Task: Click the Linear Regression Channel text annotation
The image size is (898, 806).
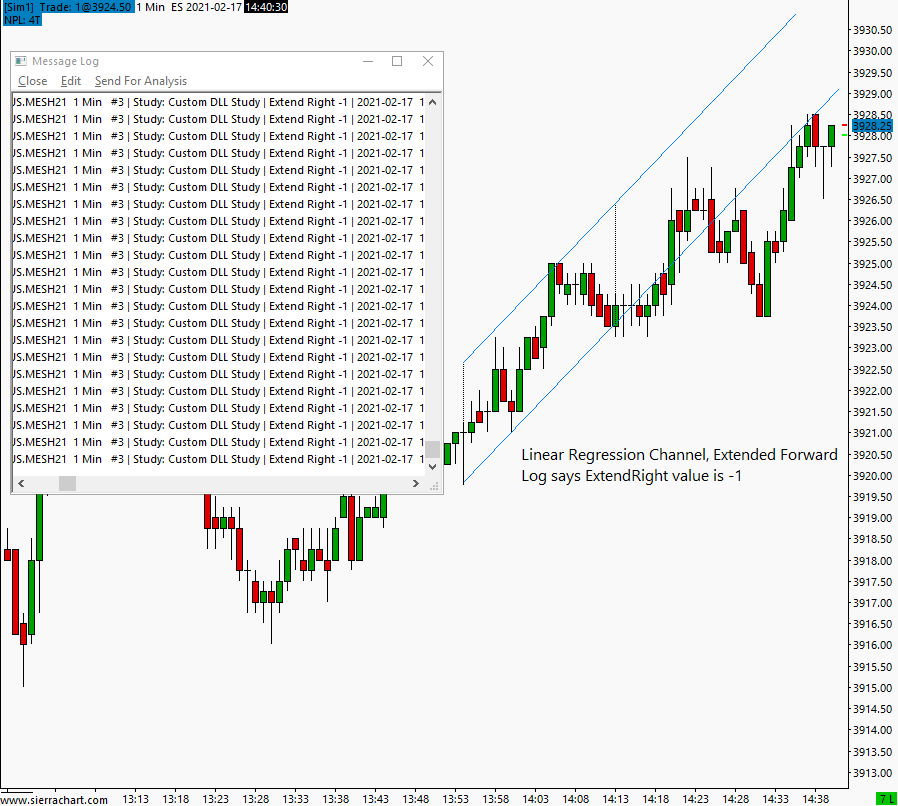Action: coord(679,455)
